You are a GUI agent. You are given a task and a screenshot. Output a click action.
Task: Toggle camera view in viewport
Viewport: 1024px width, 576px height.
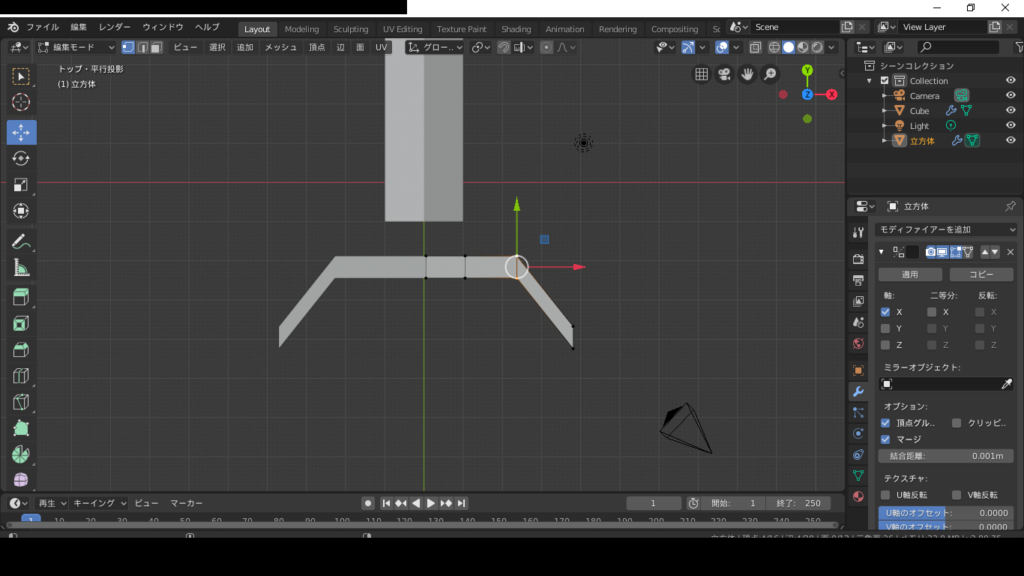(724, 74)
